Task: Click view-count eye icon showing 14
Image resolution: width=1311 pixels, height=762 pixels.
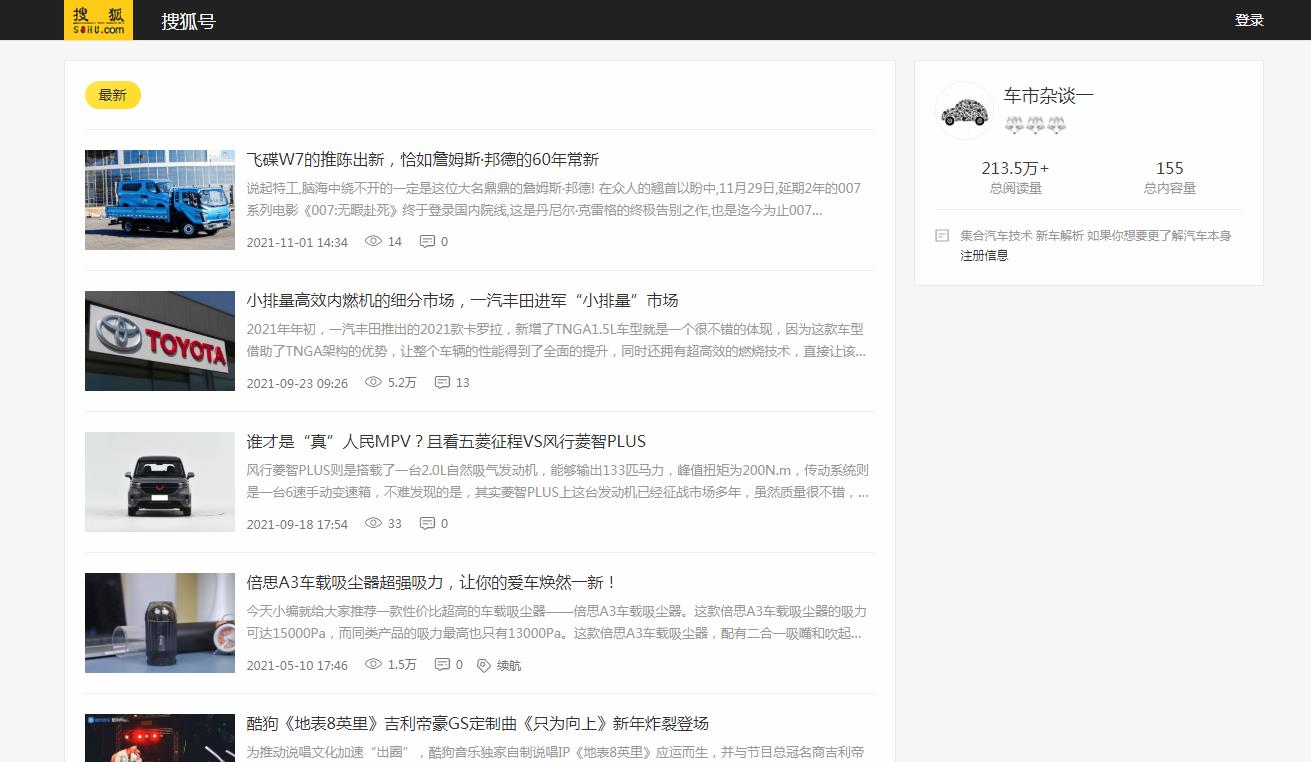Action: pos(374,241)
